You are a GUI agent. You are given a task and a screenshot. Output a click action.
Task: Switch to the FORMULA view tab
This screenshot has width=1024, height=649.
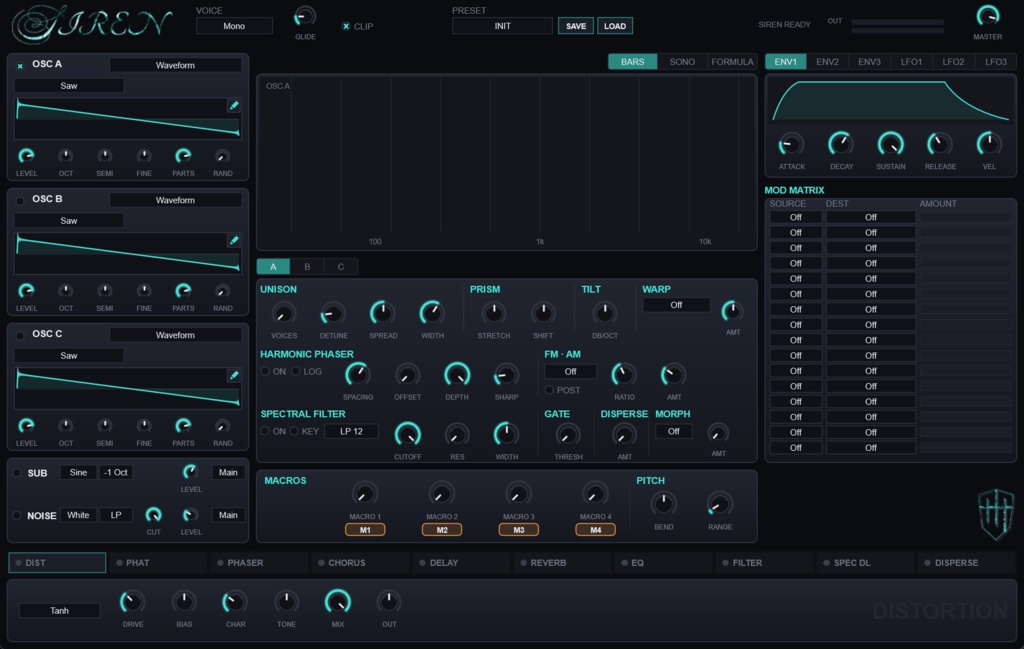[731, 61]
